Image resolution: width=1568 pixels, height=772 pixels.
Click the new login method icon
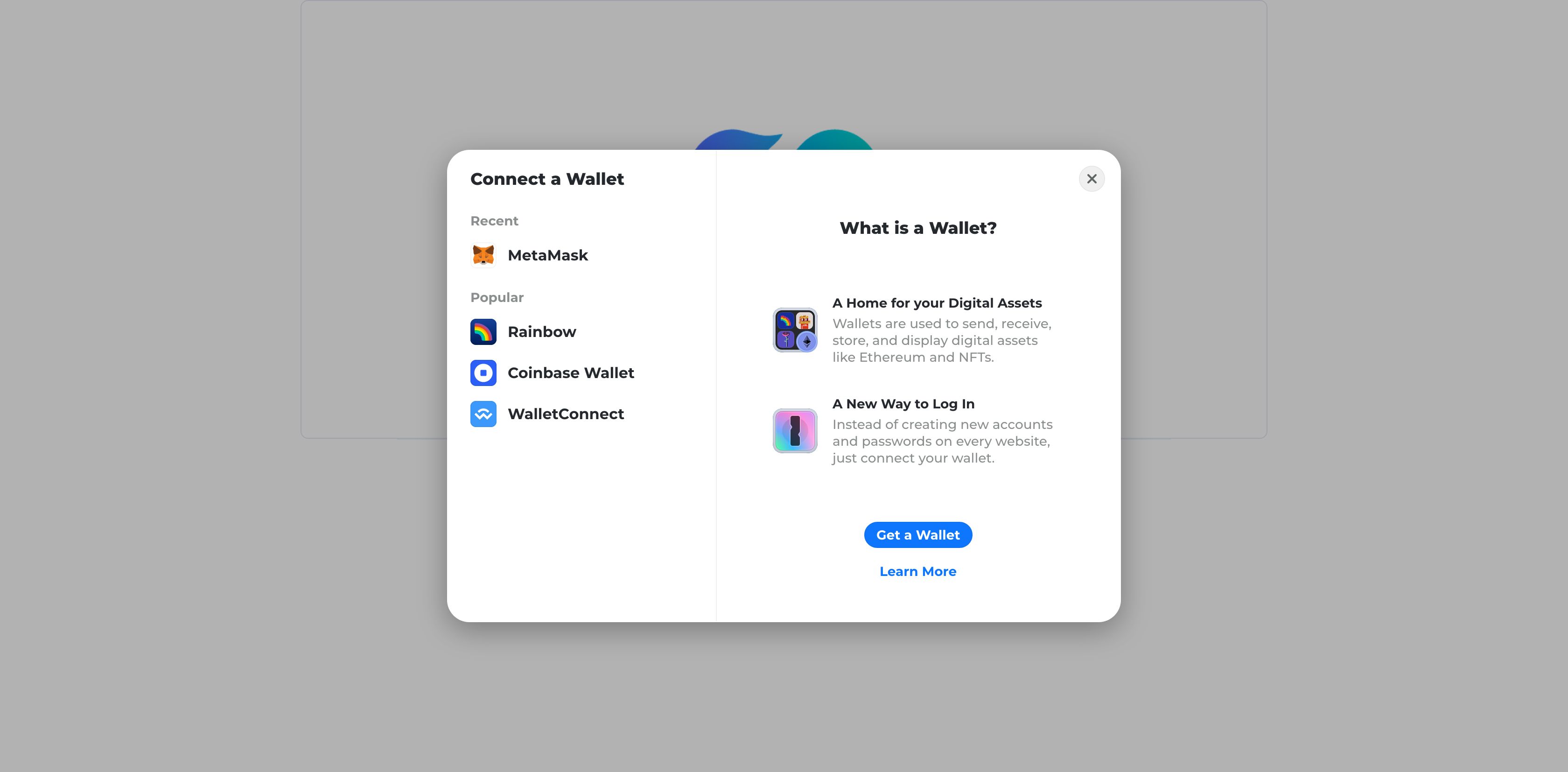pyautogui.click(x=795, y=430)
